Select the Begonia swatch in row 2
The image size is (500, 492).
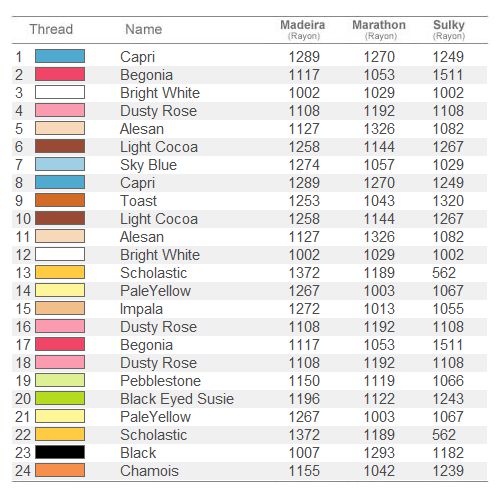pyautogui.click(x=60, y=74)
